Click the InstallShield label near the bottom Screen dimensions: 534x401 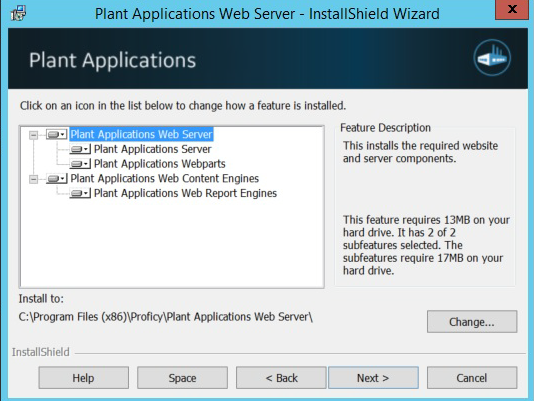tap(41, 352)
